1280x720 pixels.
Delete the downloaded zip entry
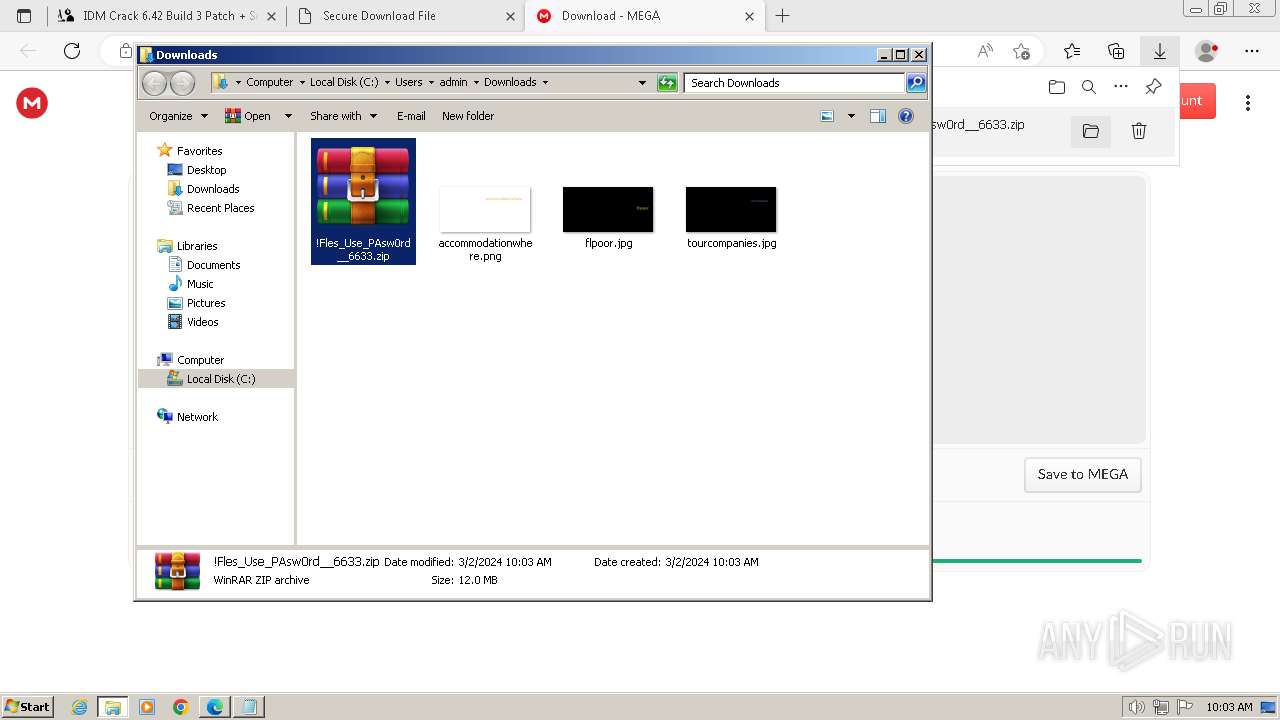click(x=1138, y=131)
